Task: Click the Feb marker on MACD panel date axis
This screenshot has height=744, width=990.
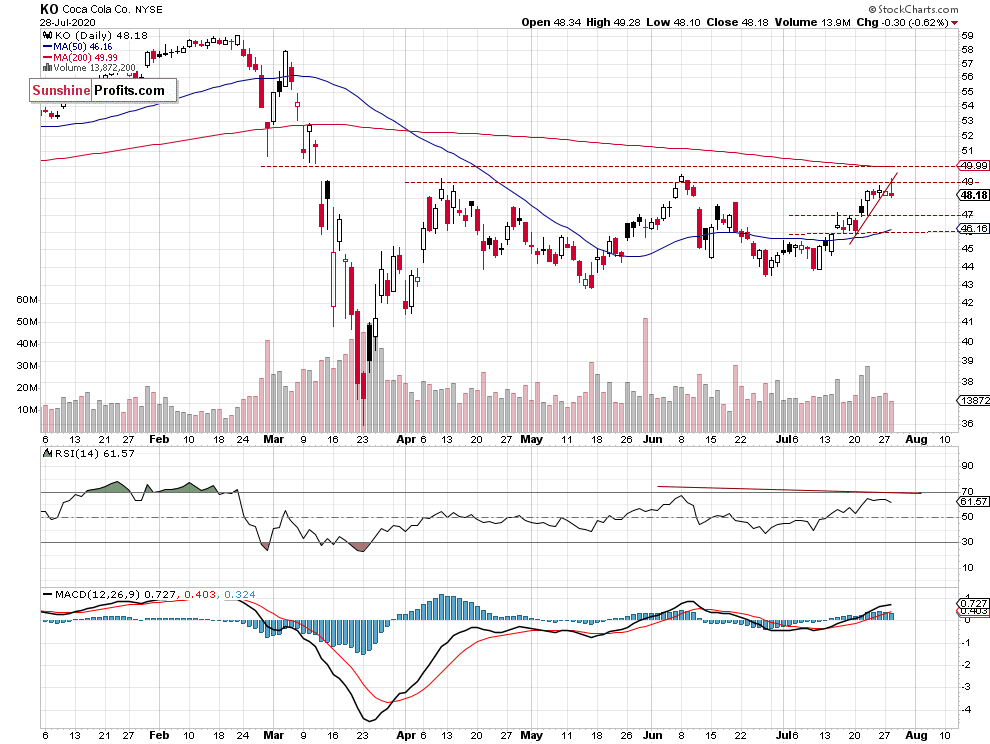Action: click(x=159, y=735)
